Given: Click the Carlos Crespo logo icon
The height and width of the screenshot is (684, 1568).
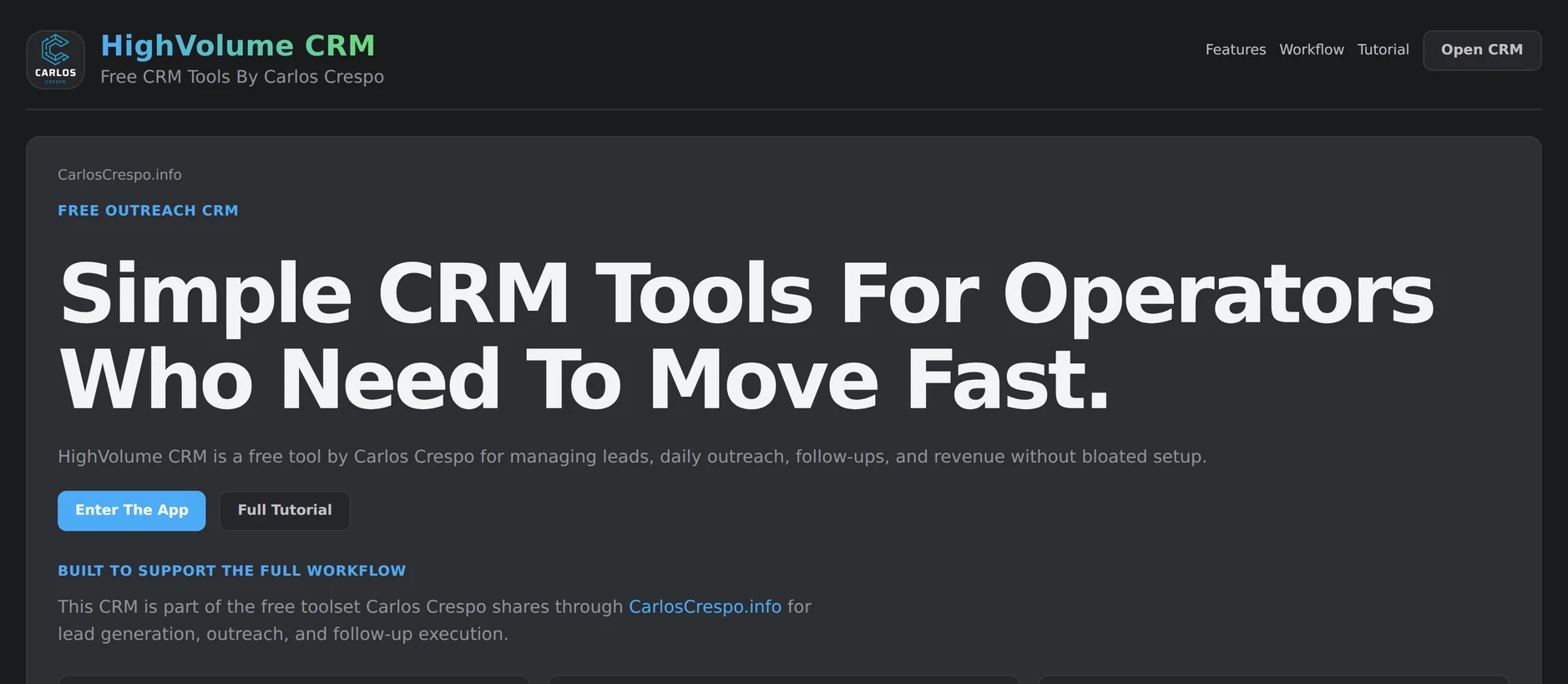Looking at the screenshot, I should point(55,59).
